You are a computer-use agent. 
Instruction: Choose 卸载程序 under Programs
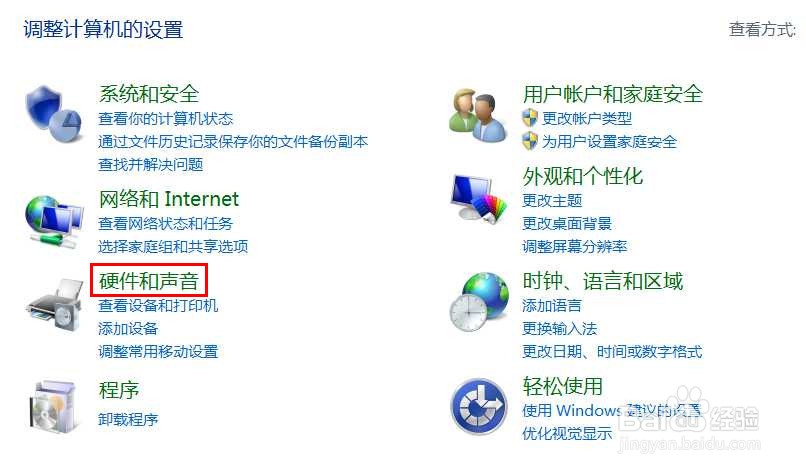(128, 420)
